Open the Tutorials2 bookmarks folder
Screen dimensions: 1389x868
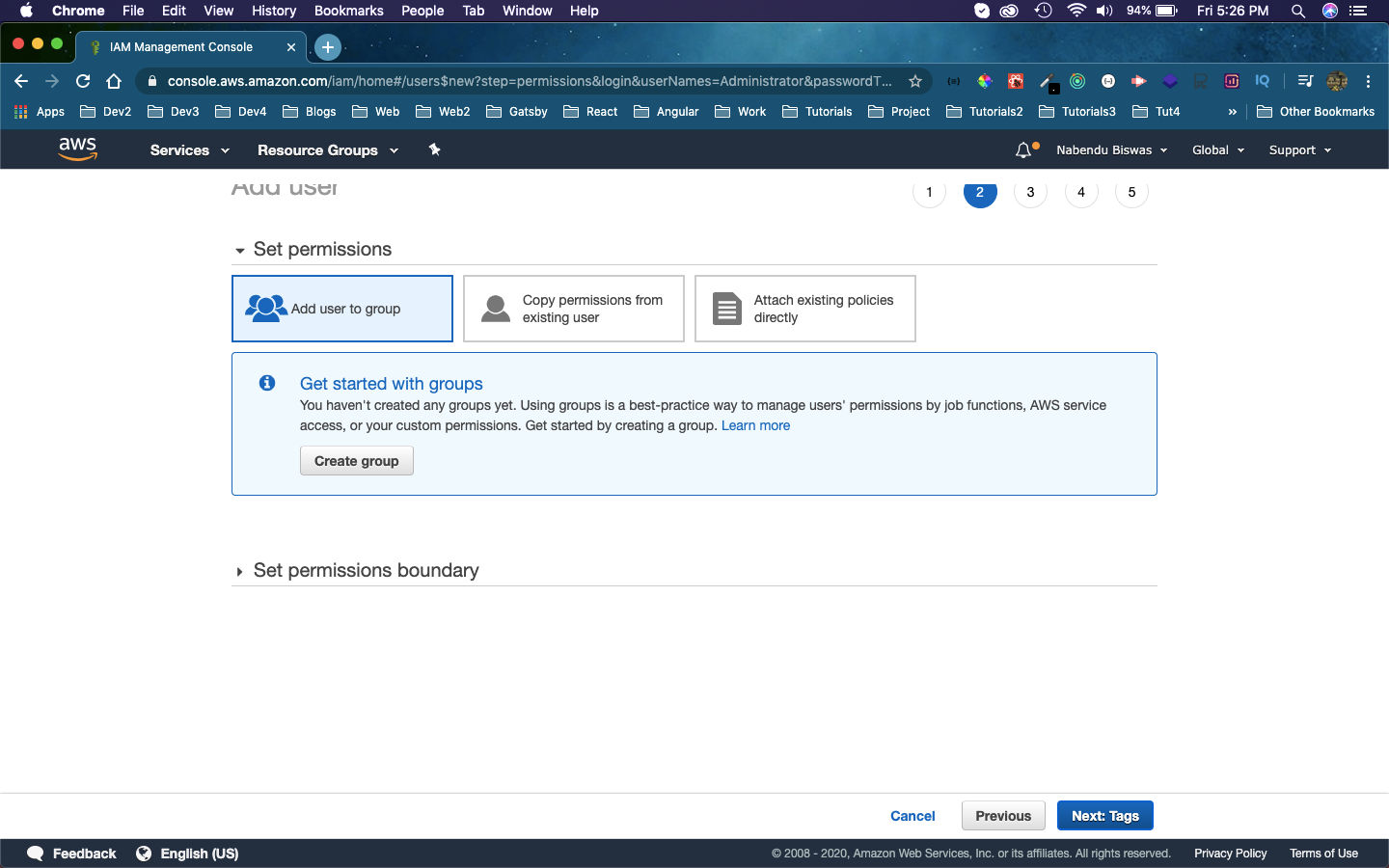pos(985,112)
